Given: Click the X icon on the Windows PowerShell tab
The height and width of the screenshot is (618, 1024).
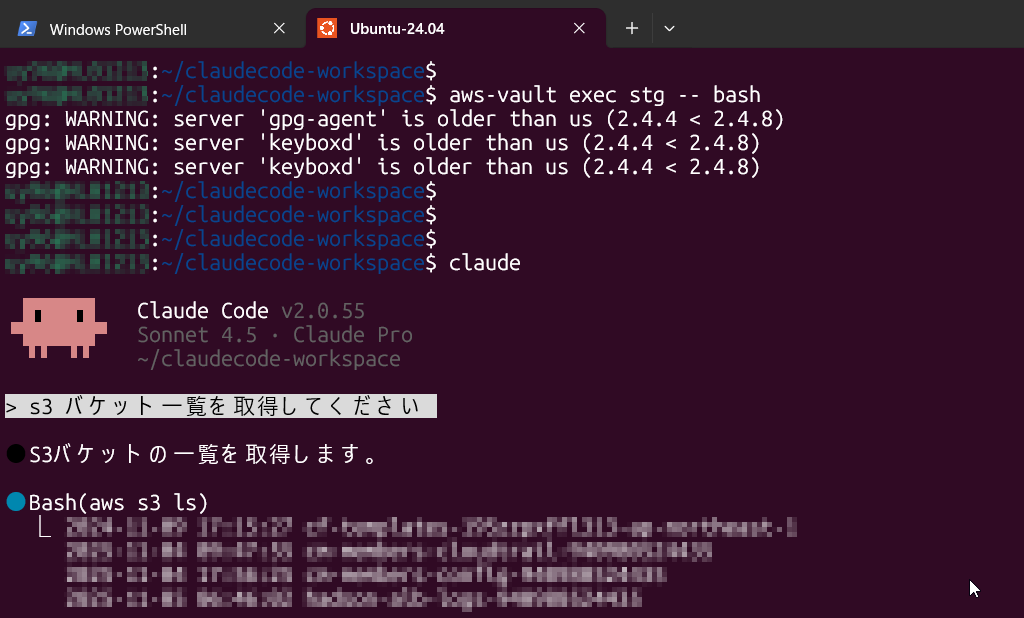Looking at the screenshot, I should coord(279,28).
